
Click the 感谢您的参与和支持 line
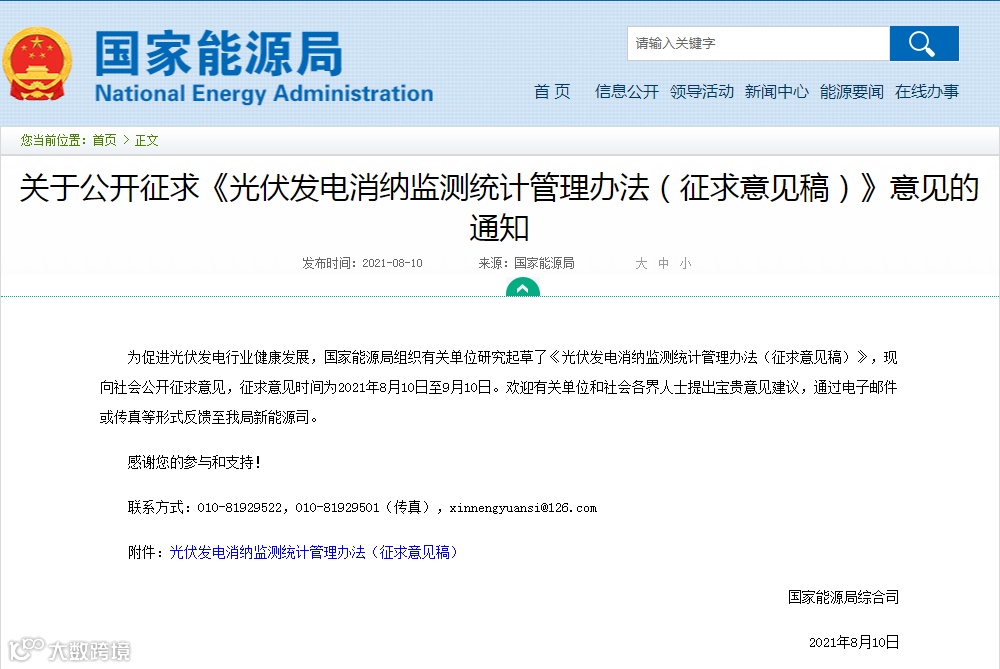(x=194, y=462)
